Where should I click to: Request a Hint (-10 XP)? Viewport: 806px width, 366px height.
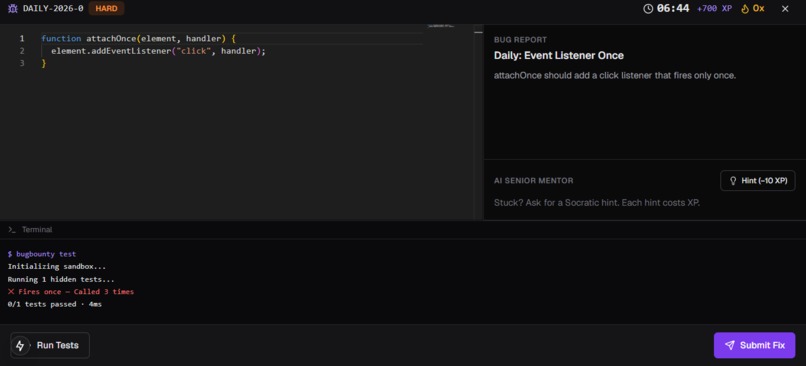pos(758,181)
